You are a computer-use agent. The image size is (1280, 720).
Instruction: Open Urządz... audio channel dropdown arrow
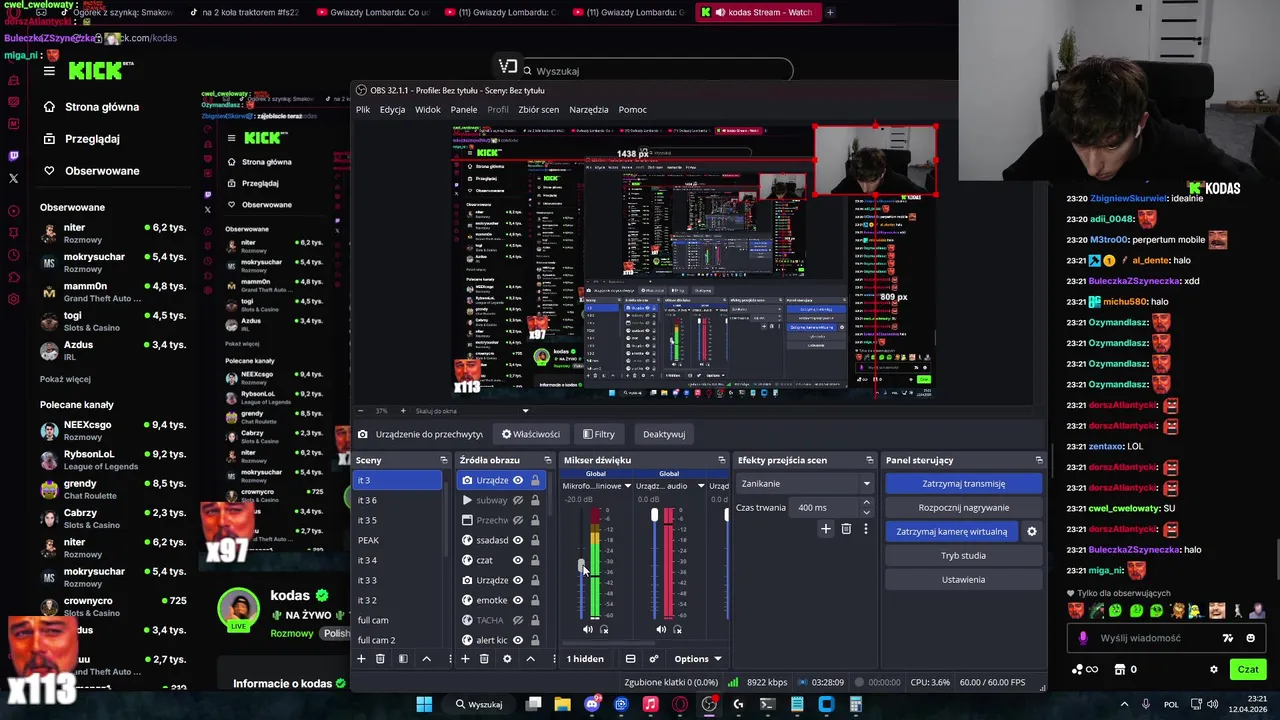pyautogui.click(x=701, y=486)
